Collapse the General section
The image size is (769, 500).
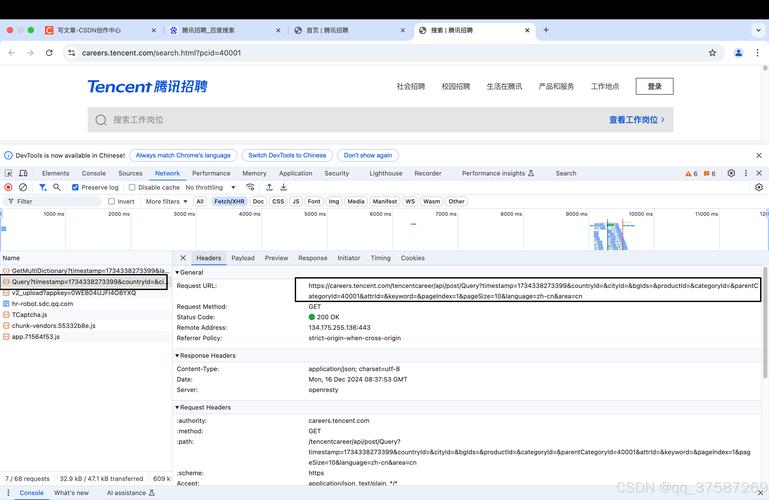tap(189, 272)
